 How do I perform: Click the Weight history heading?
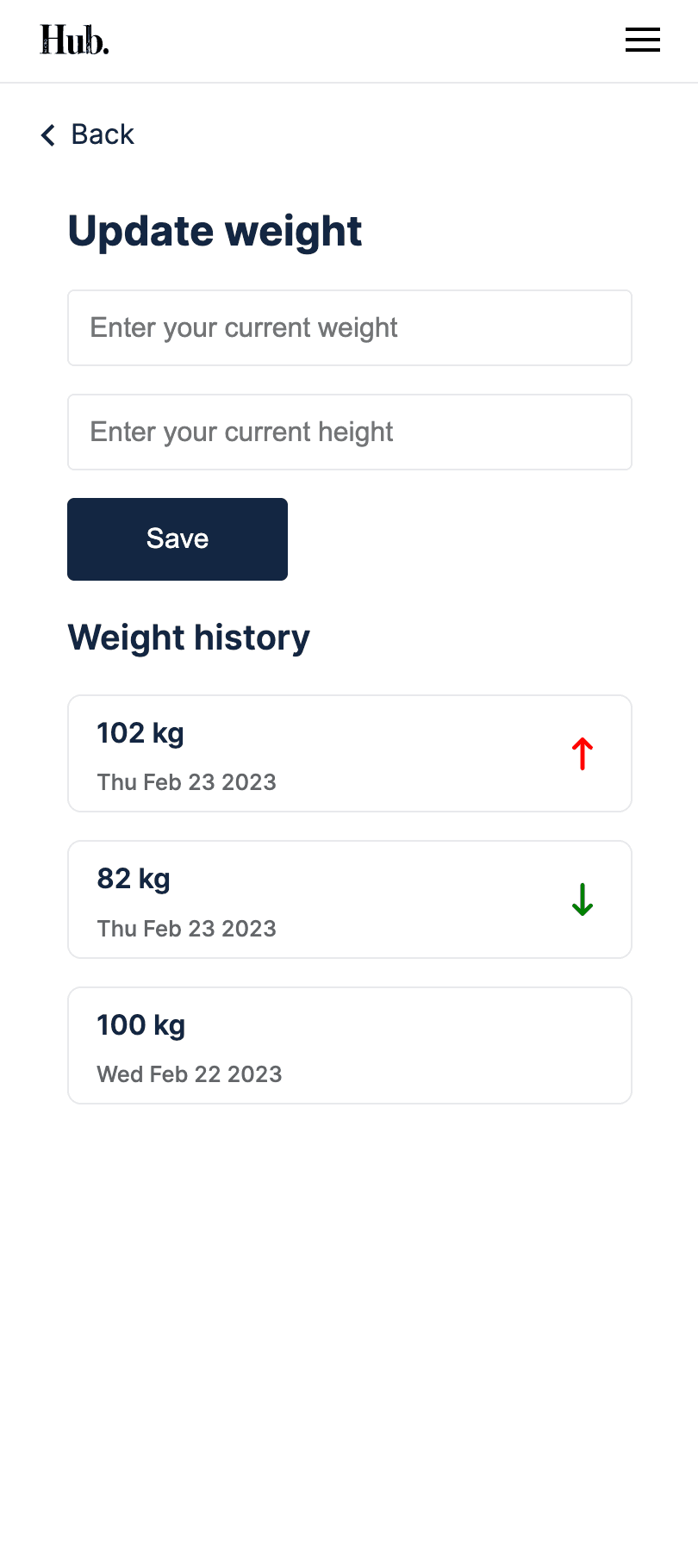click(x=189, y=638)
